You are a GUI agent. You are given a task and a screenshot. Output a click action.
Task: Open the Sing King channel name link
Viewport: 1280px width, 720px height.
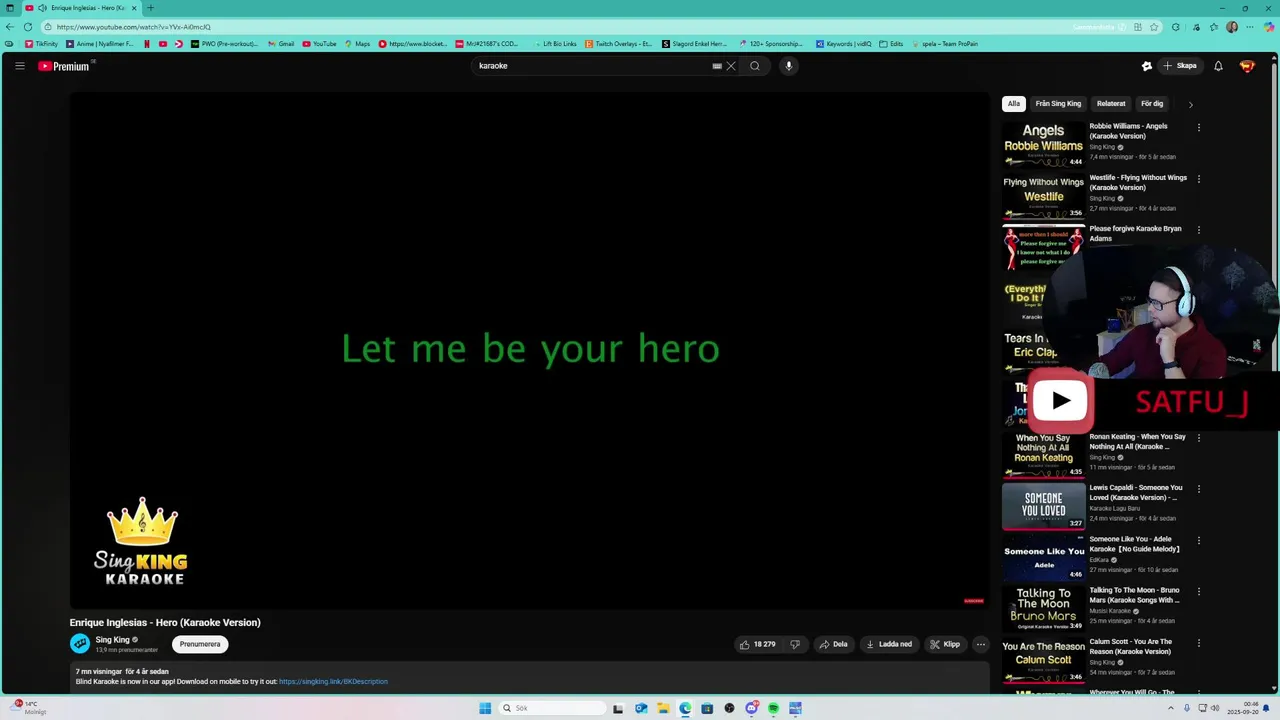pos(112,640)
